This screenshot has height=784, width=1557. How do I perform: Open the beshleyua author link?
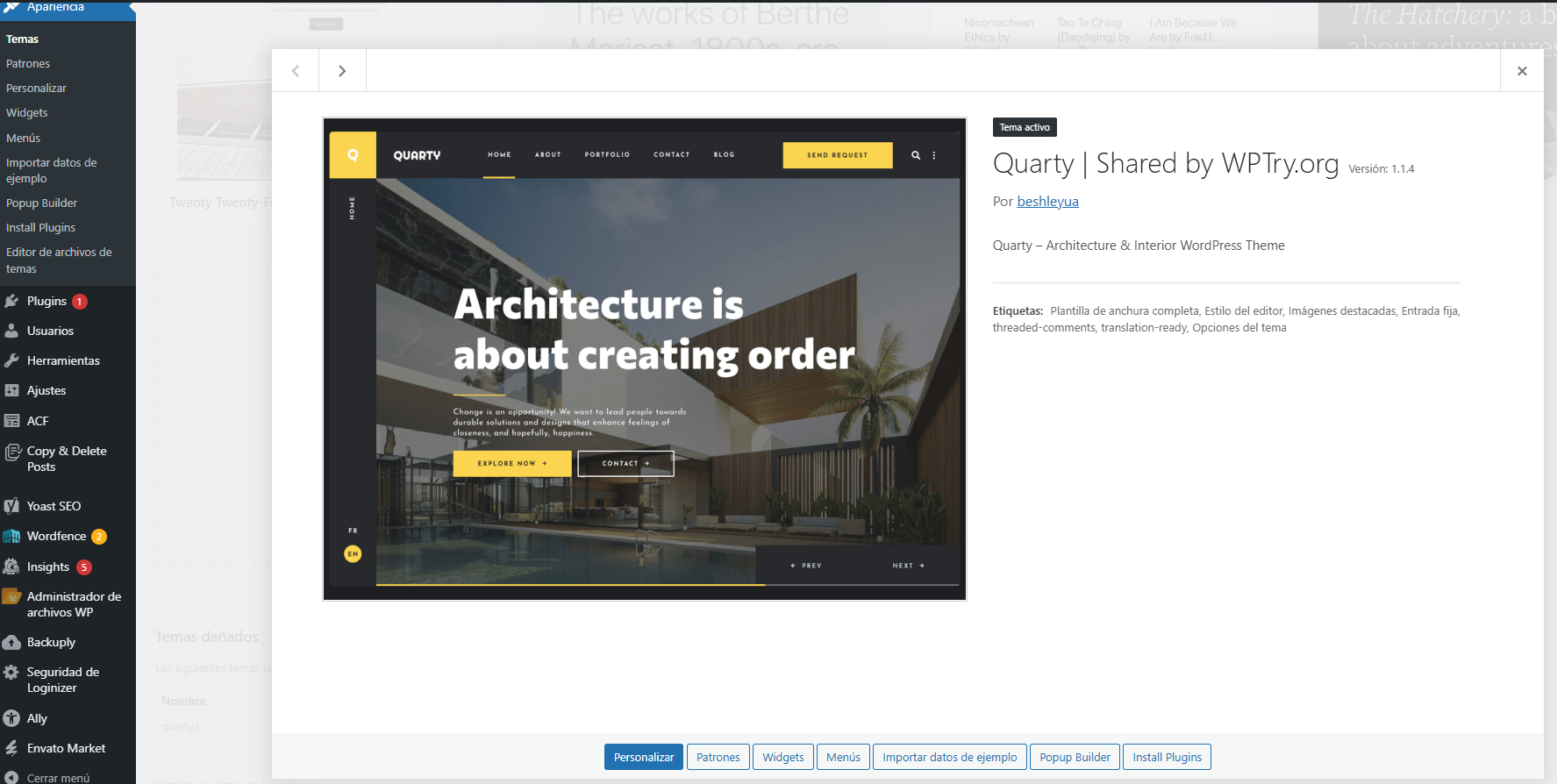click(x=1047, y=202)
